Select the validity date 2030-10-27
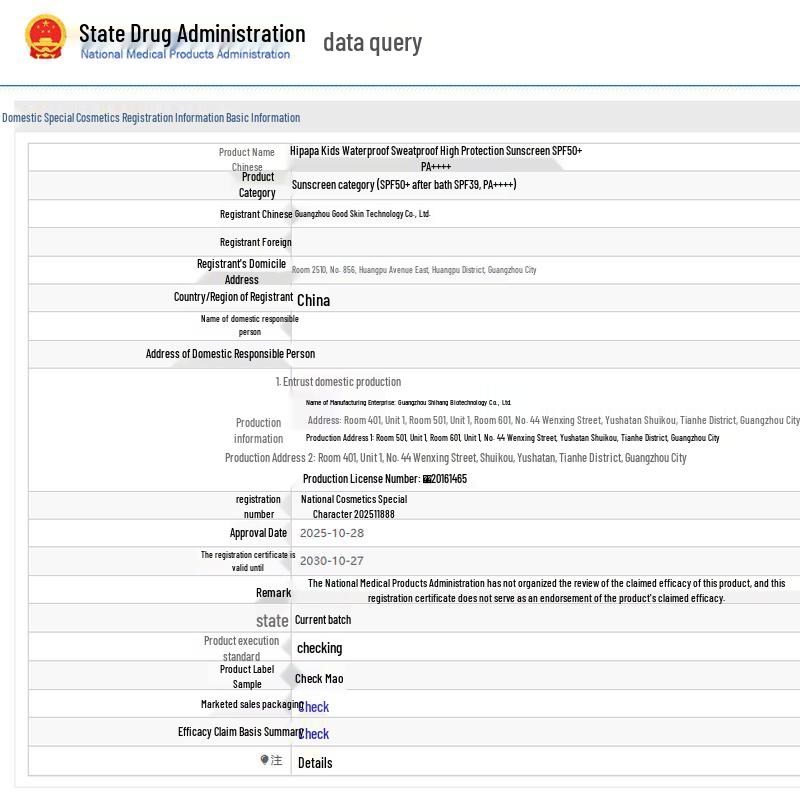Viewport: 800px width, 800px height. pyautogui.click(x=332, y=561)
